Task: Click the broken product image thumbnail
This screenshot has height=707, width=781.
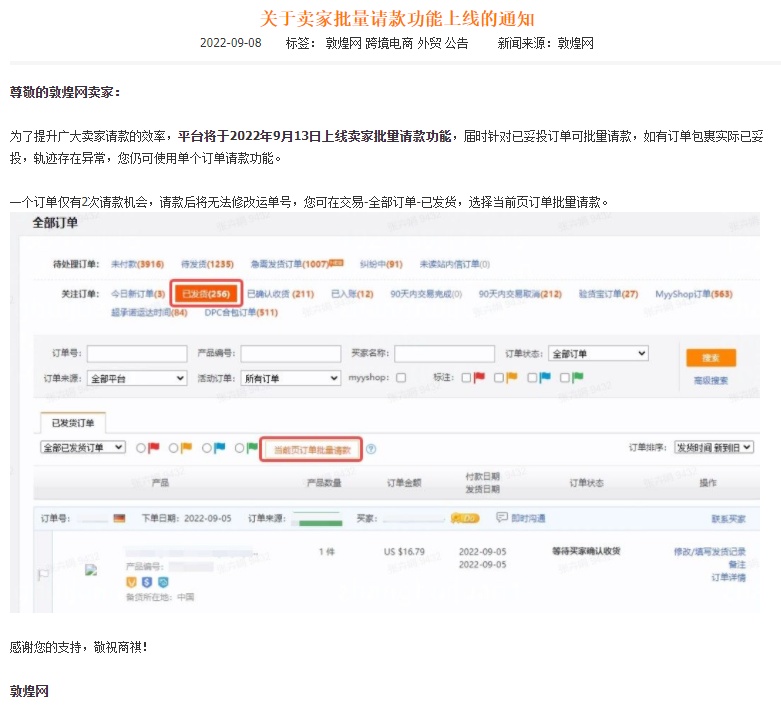Action: (91, 570)
